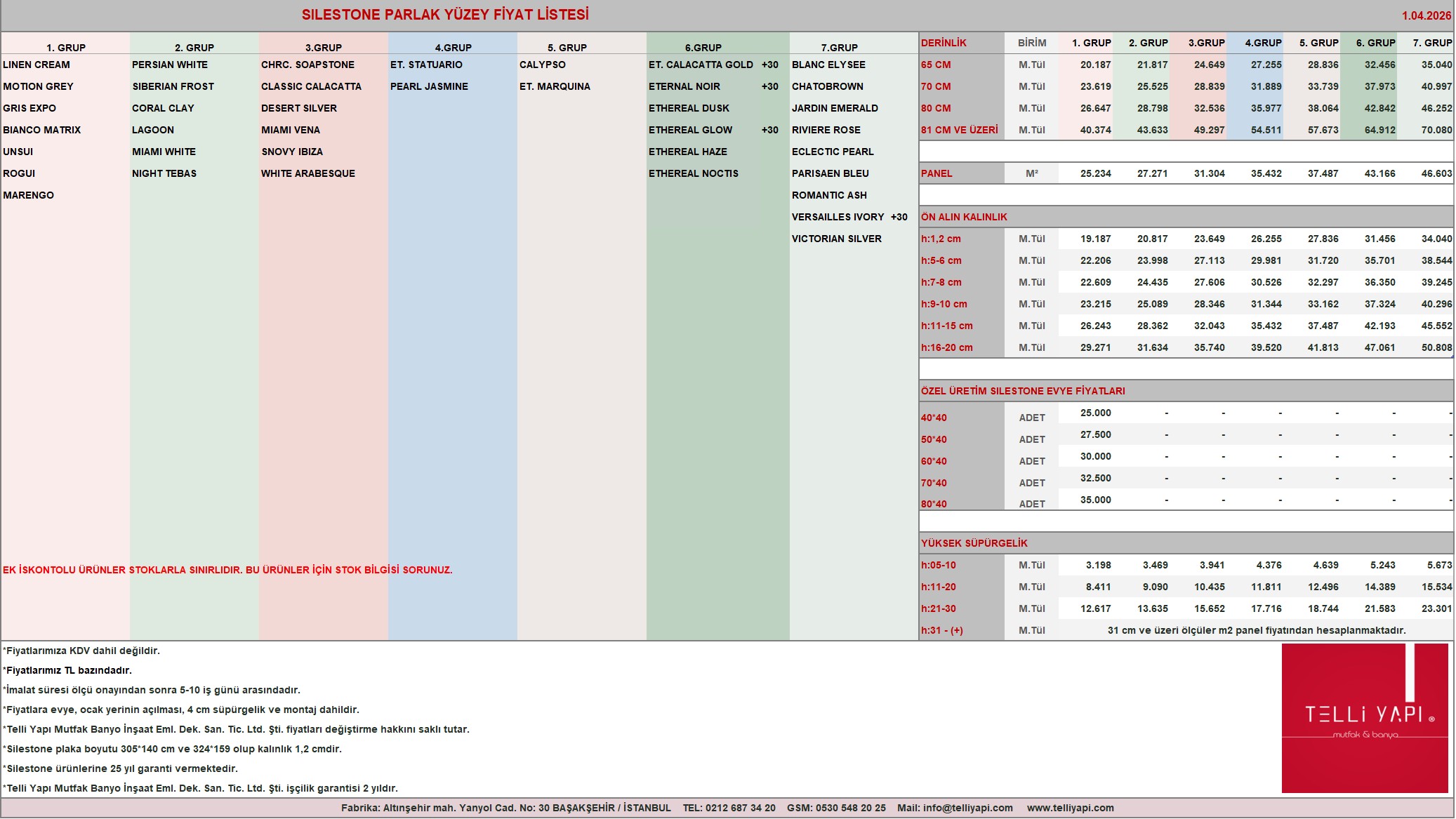The height and width of the screenshot is (819, 1456).
Task: Select BLANC ELYSEE in group 7
Action: click(828, 65)
